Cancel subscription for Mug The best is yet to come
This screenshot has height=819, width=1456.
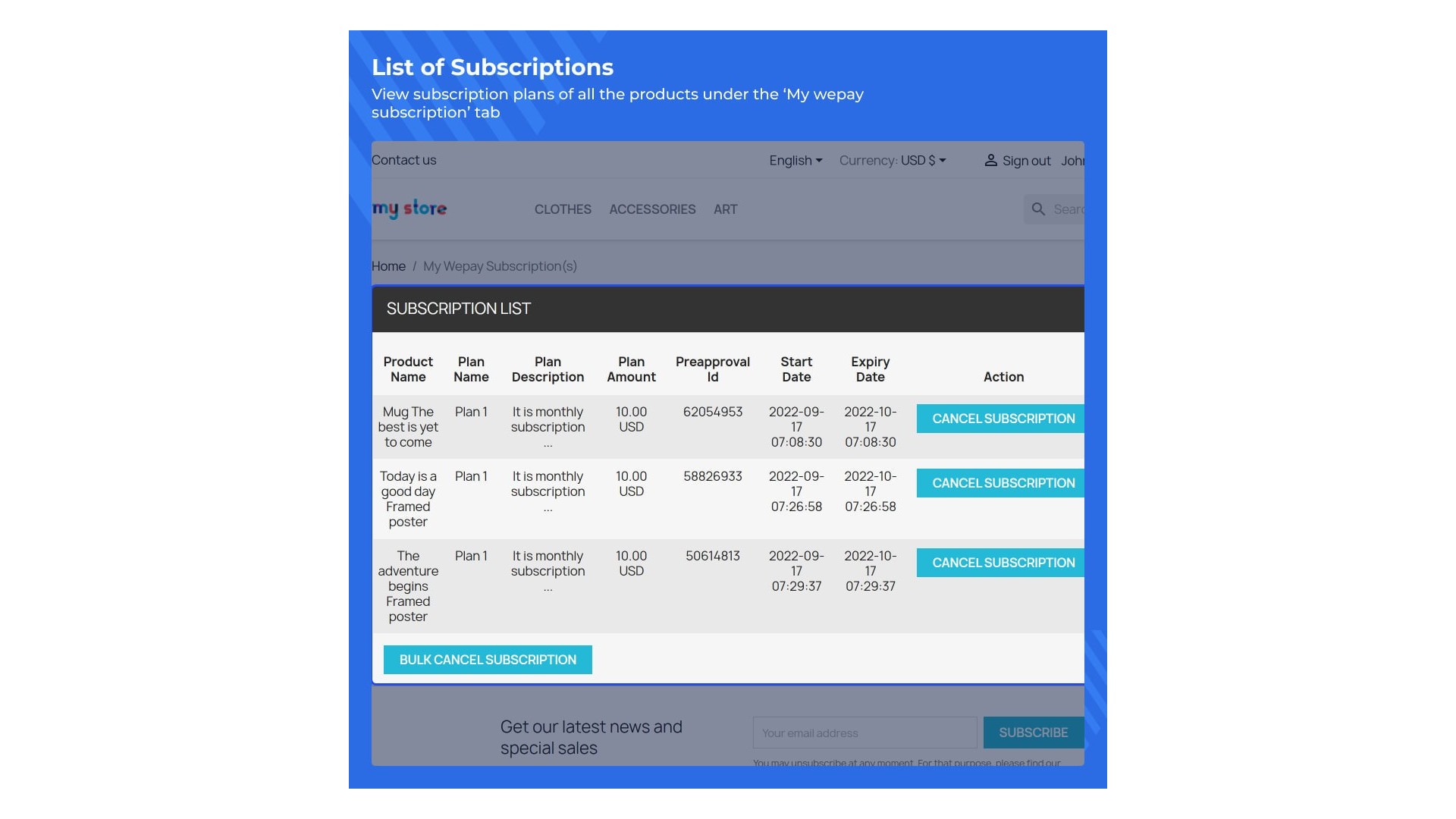click(1003, 419)
